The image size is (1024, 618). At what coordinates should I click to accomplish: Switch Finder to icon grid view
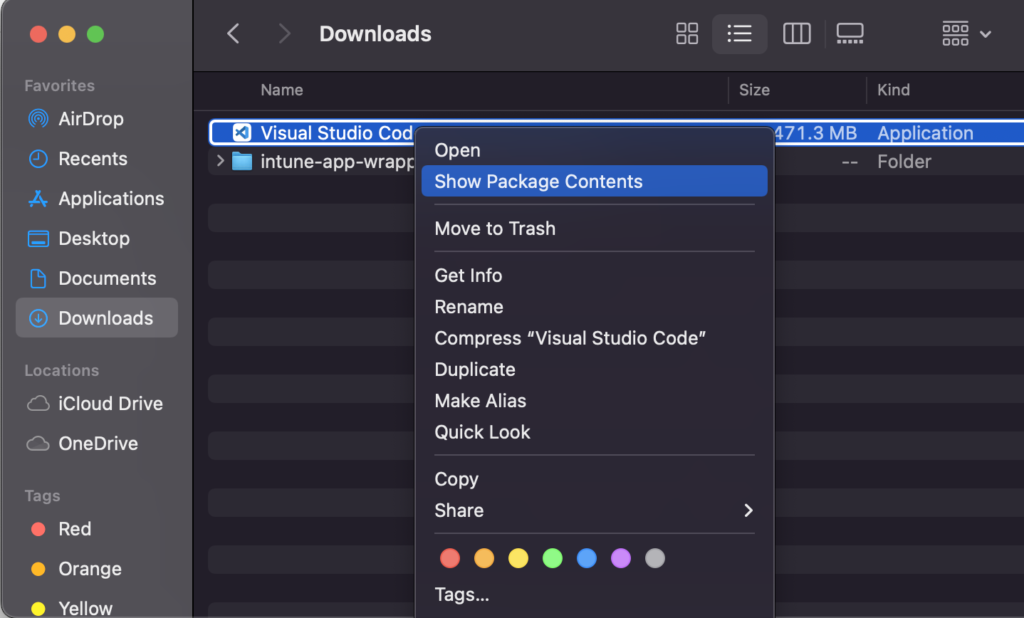point(686,33)
